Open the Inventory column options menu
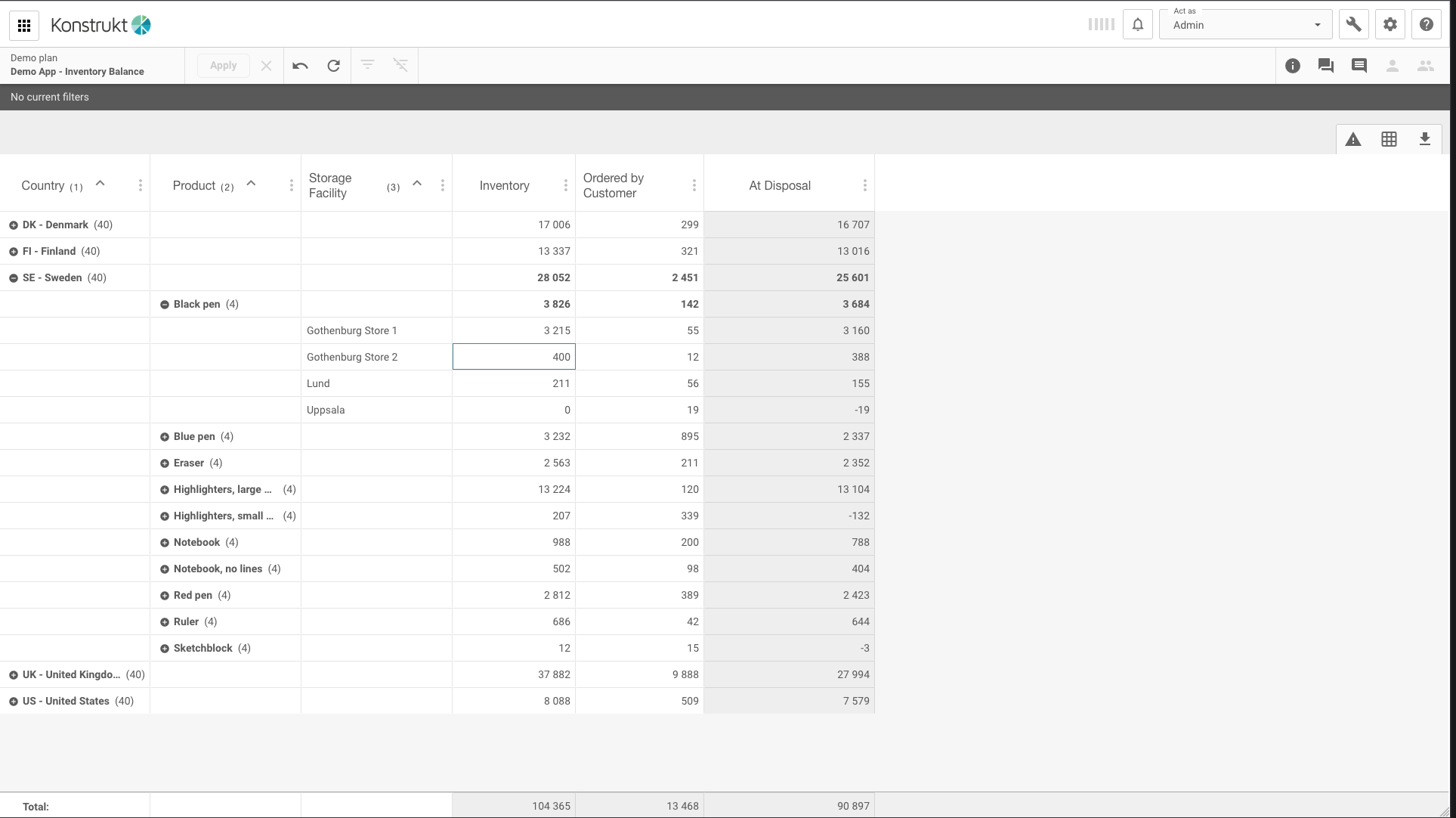This screenshot has height=818, width=1456. [566, 184]
